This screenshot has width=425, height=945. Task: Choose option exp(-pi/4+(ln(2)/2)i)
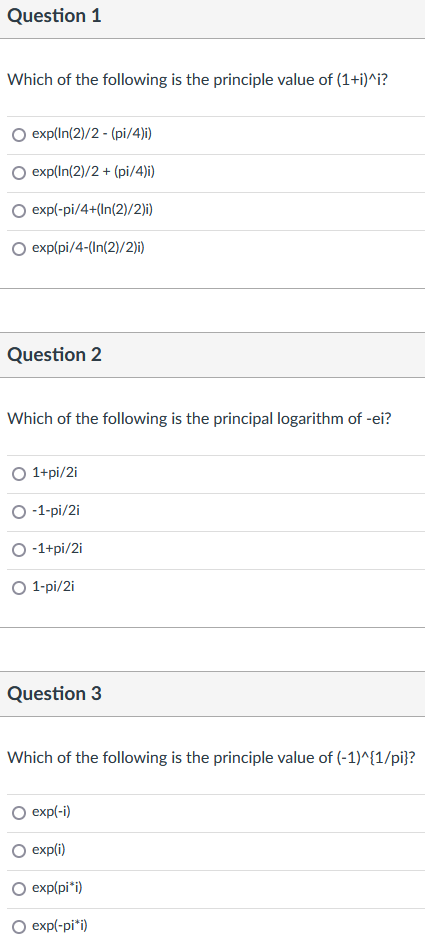(x=19, y=210)
